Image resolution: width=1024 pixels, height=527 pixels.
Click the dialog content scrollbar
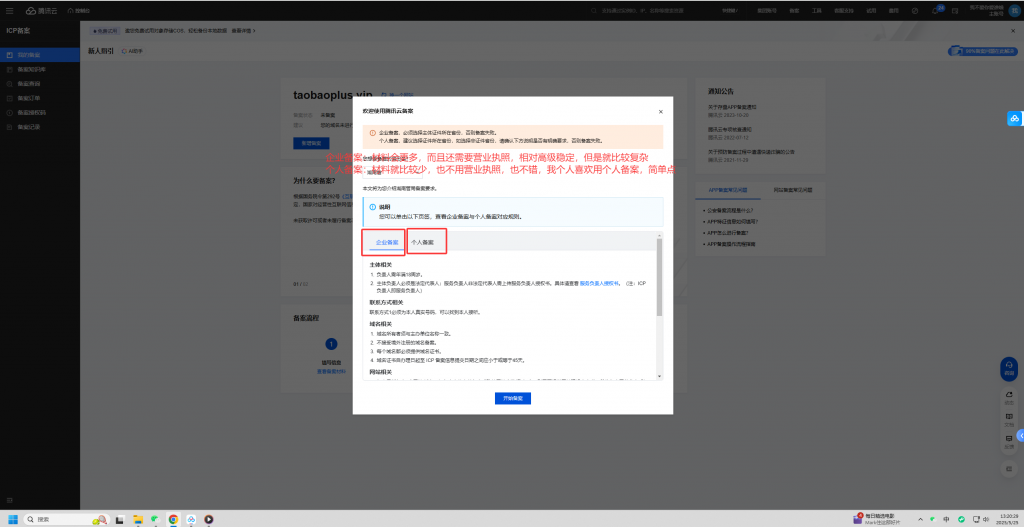[659, 278]
